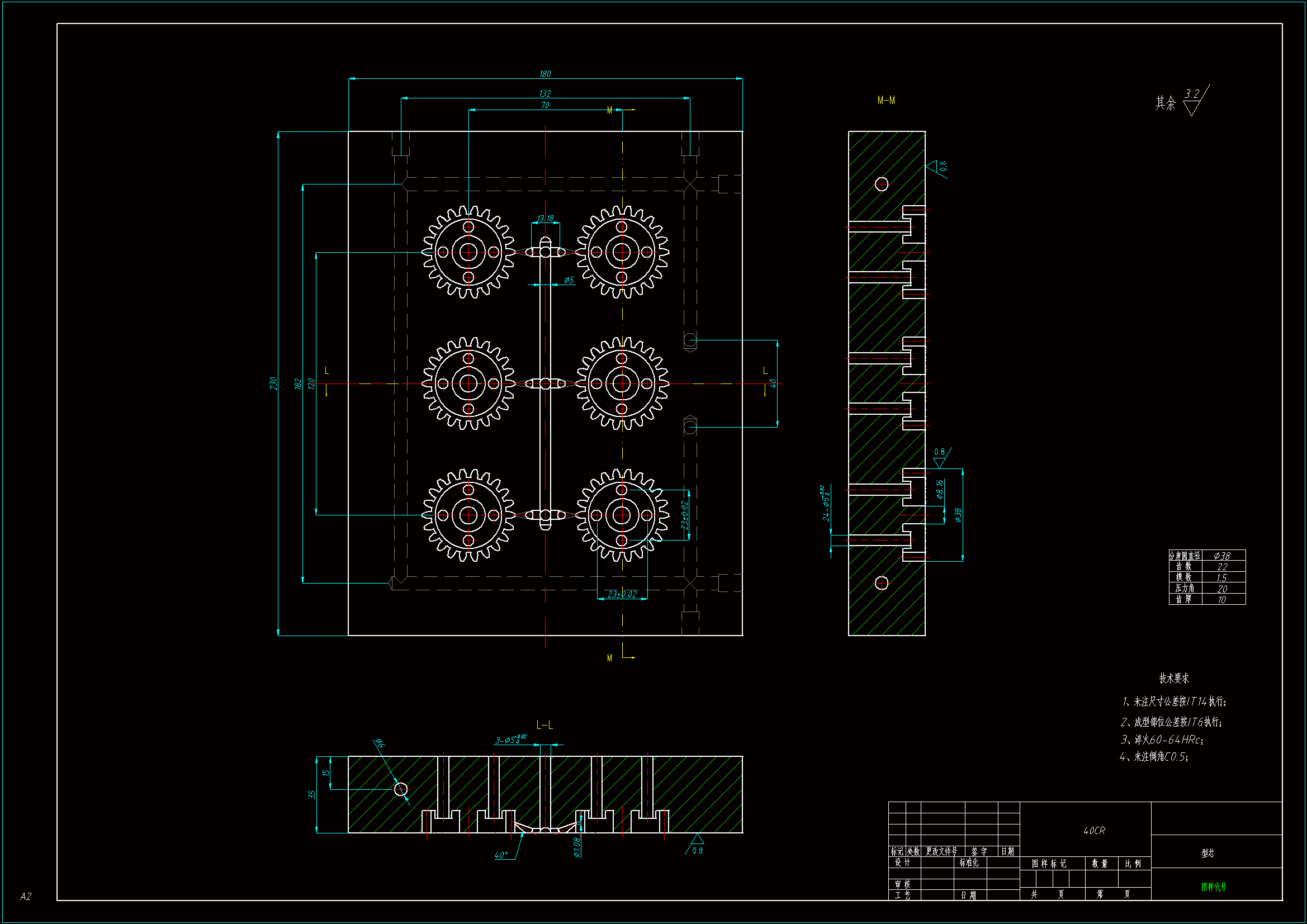Click the 40CR material text in title block

[1093, 831]
